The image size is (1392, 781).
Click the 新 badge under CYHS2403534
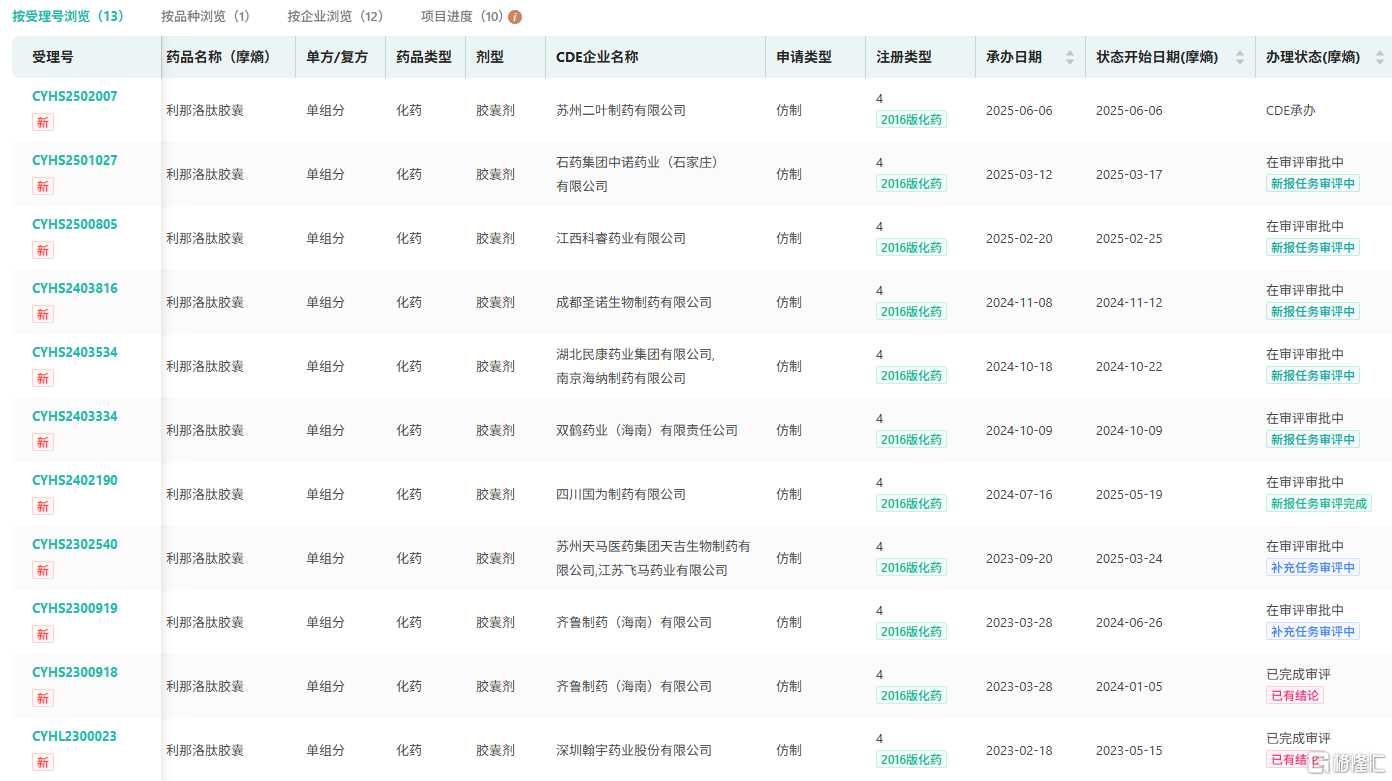click(x=43, y=378)
